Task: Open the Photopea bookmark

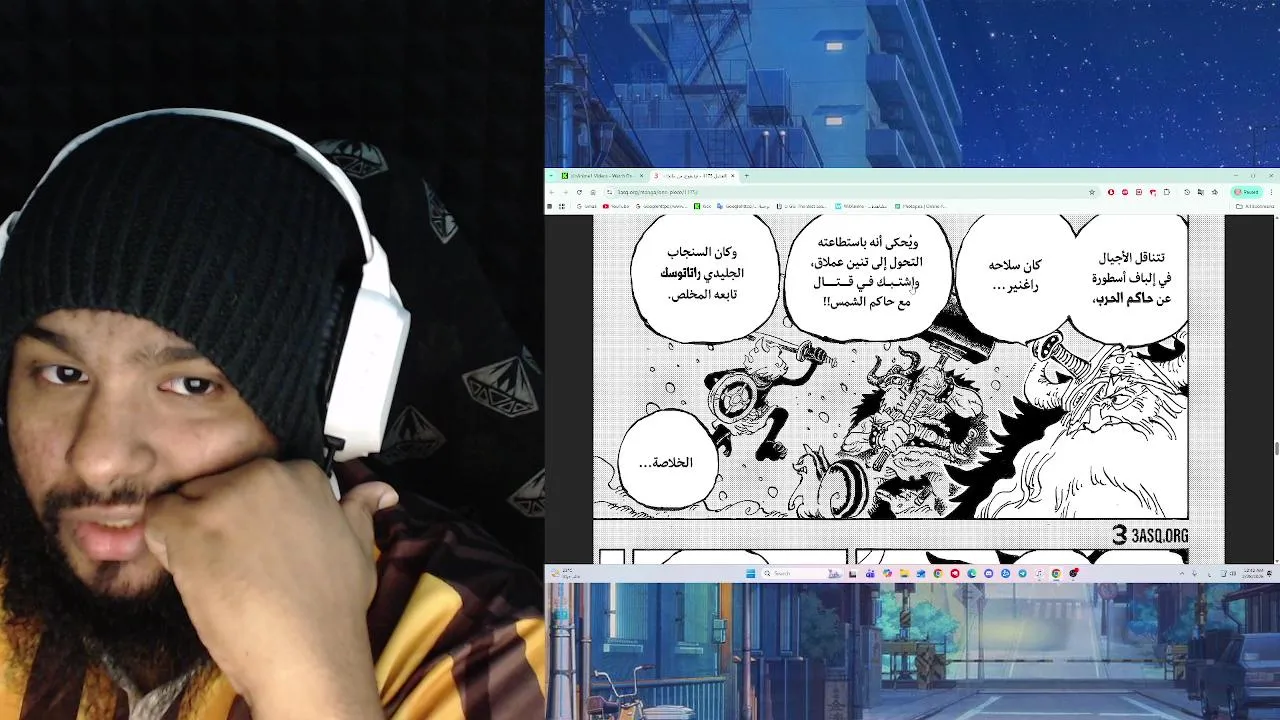Action: (922, 206)
